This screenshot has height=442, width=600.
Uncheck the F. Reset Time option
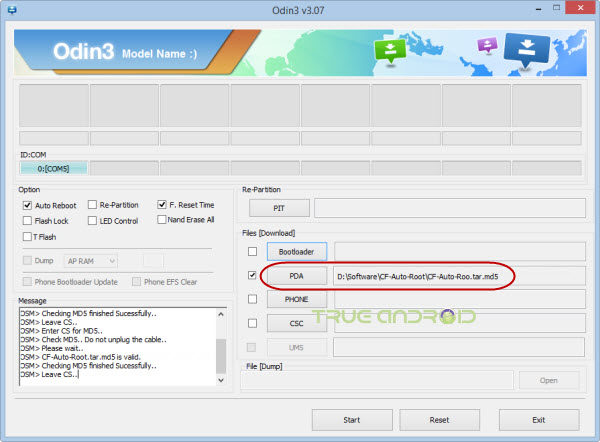(x=162, y=205)
